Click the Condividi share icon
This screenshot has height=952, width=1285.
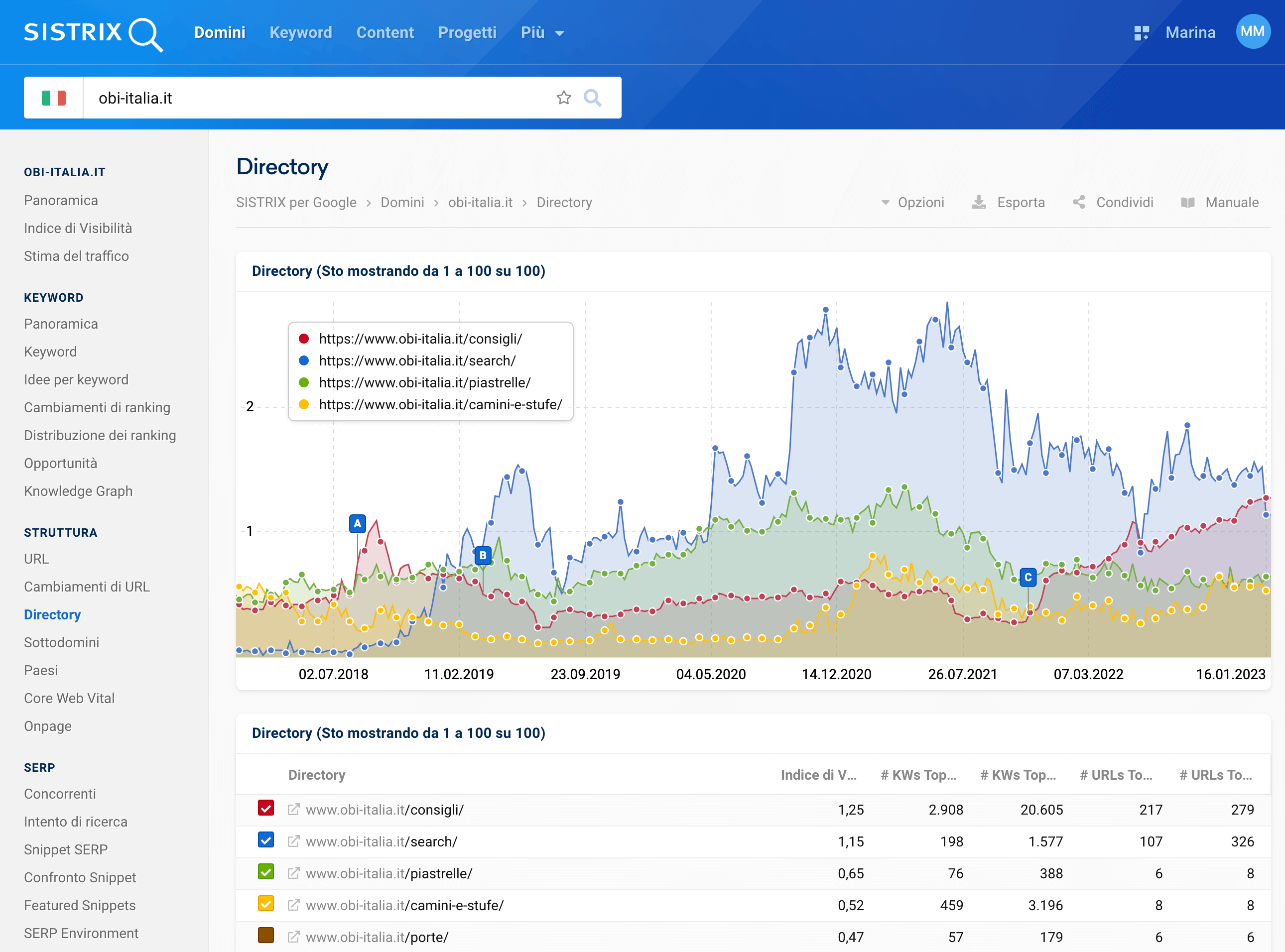pyautogui.click(x=1079, y=202)
